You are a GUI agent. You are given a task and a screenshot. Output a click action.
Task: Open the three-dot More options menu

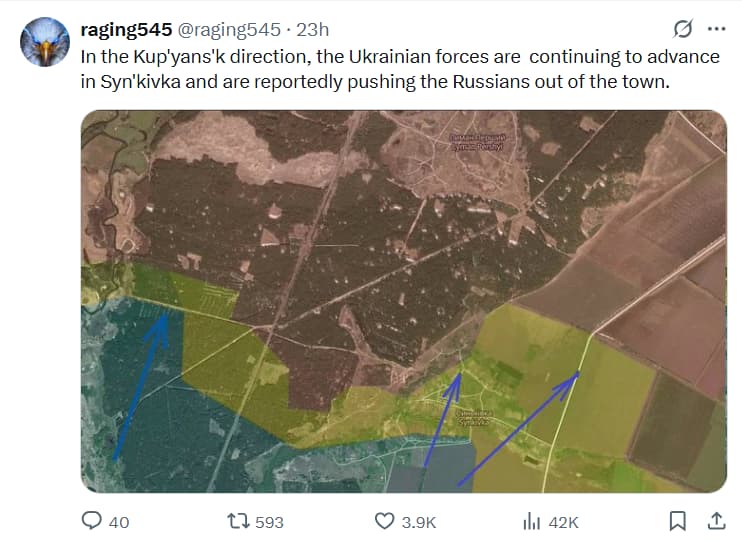(x=716, y=28)
